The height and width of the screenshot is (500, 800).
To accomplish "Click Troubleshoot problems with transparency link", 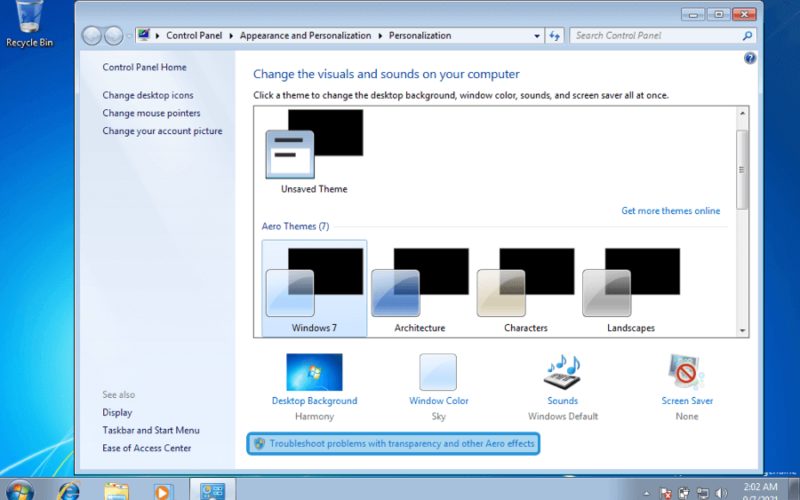I will click(x=402, y=443).
